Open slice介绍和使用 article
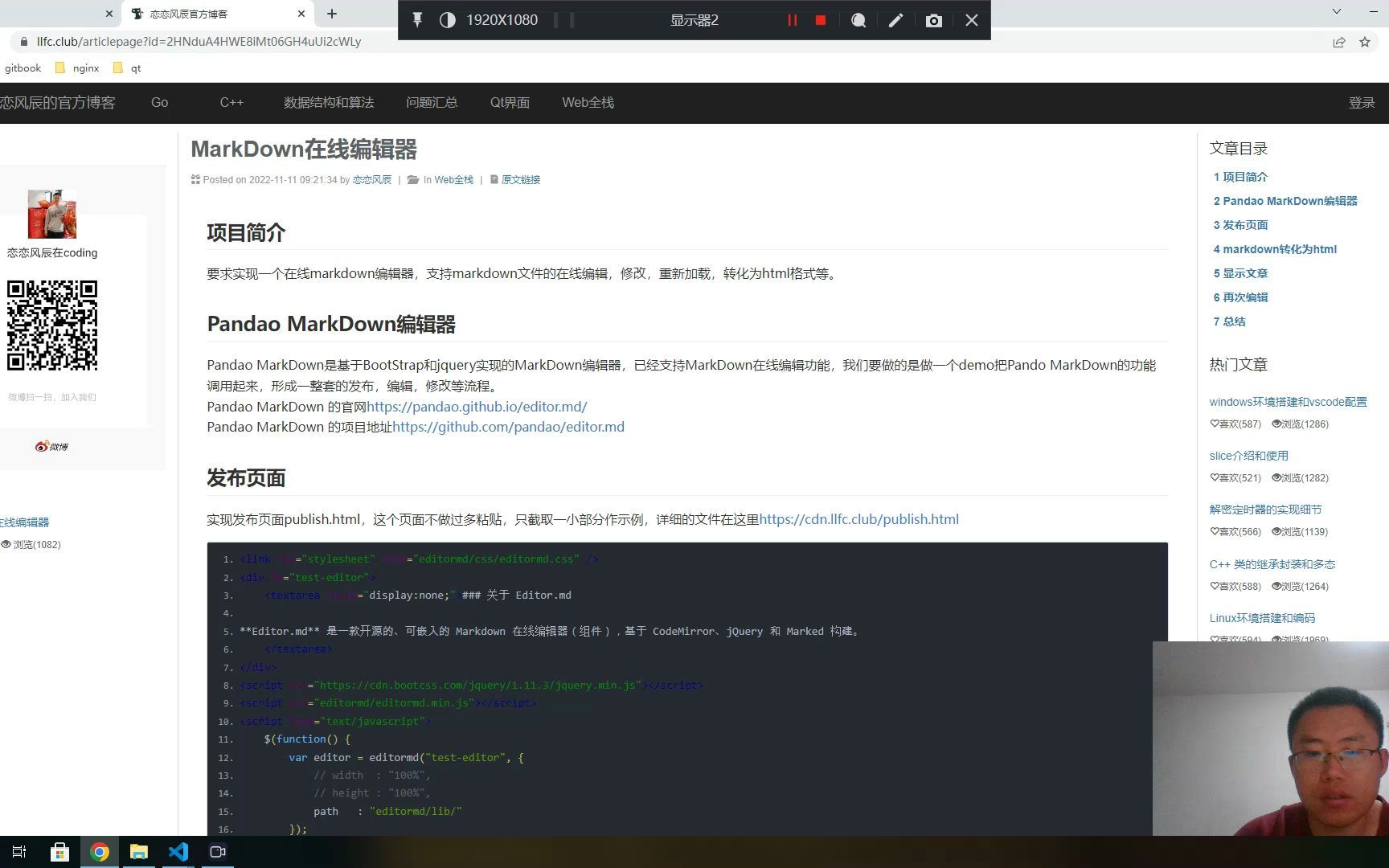The height and width of the screenshot is (868, 1389). (1248, 456)
